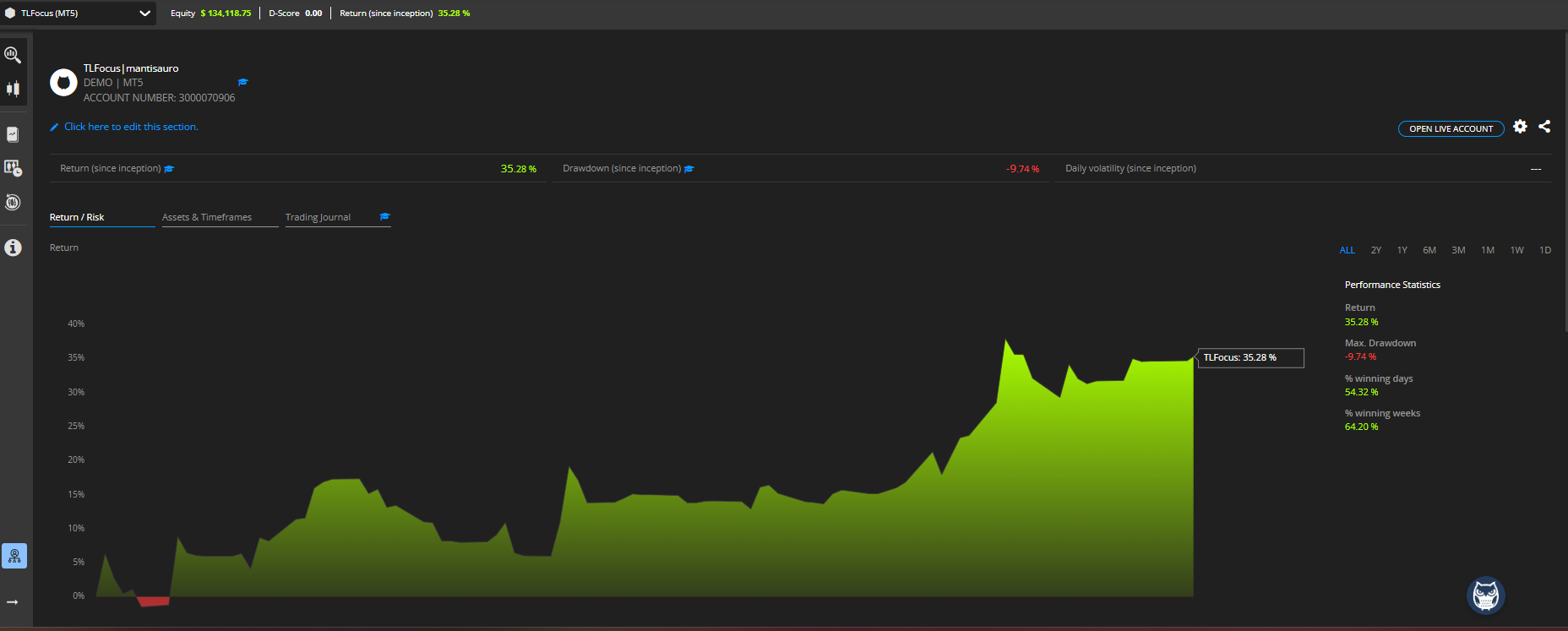Click the 'ACCOUNT NUMBER: 3000070906' text
The image size is (1568, 631).
160,98
